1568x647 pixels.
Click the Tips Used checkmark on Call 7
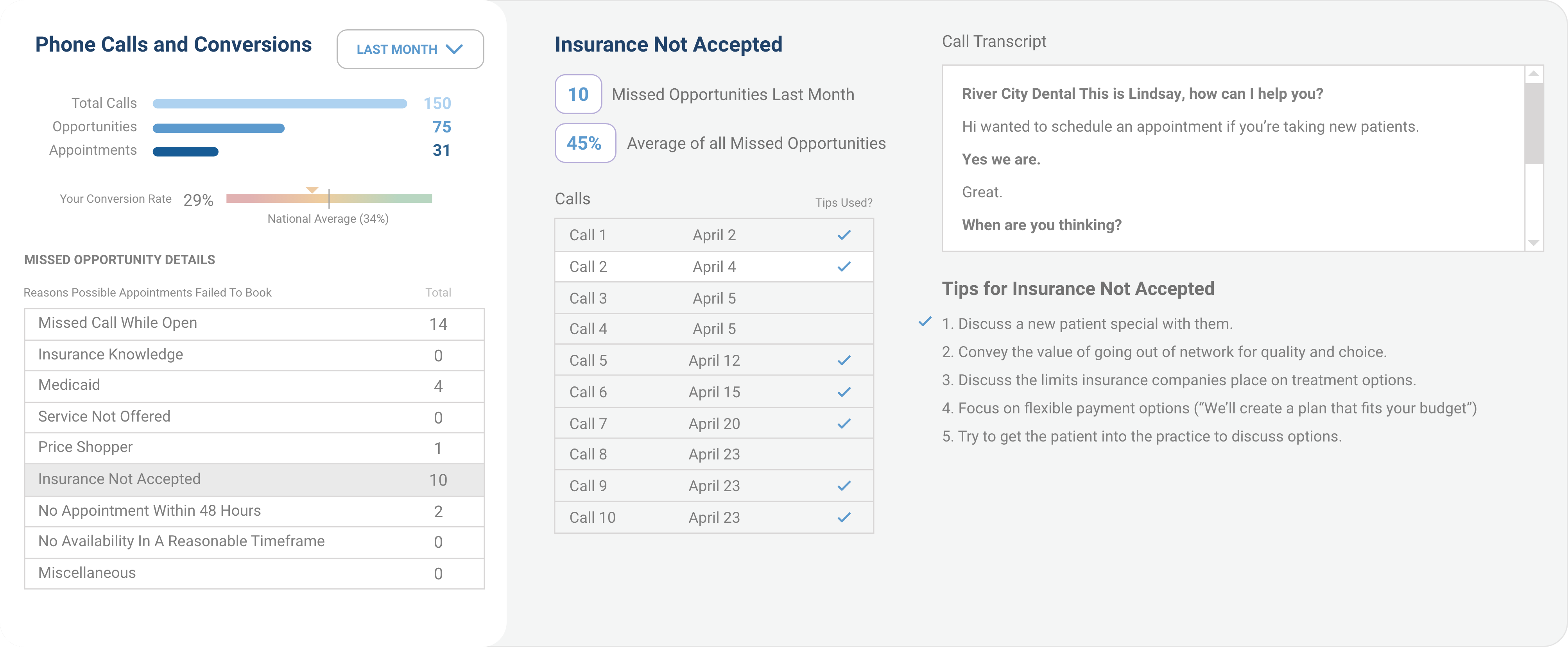(844, 424)
